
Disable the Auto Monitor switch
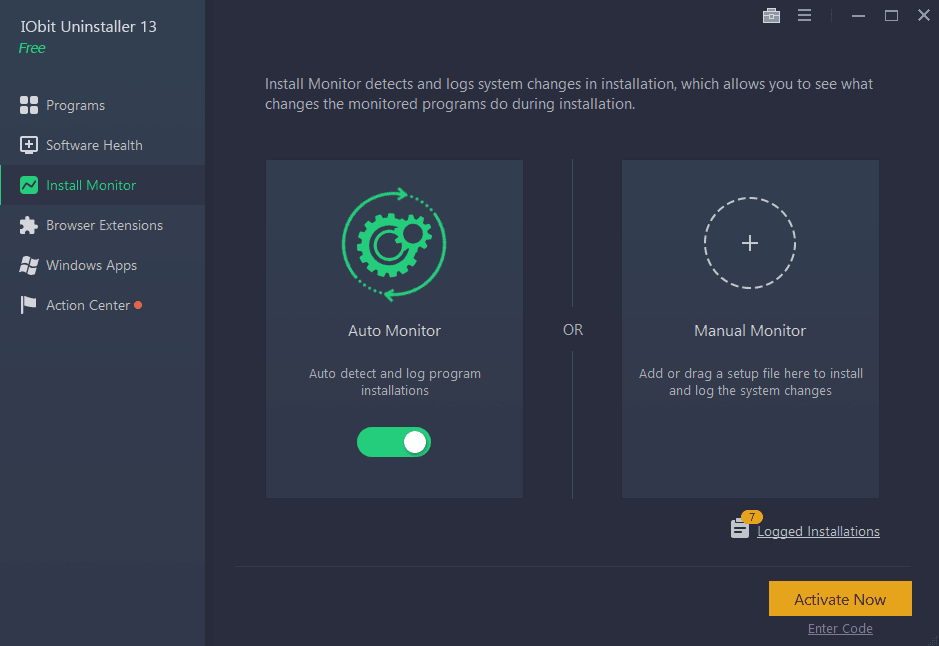(x=394, y=442)
